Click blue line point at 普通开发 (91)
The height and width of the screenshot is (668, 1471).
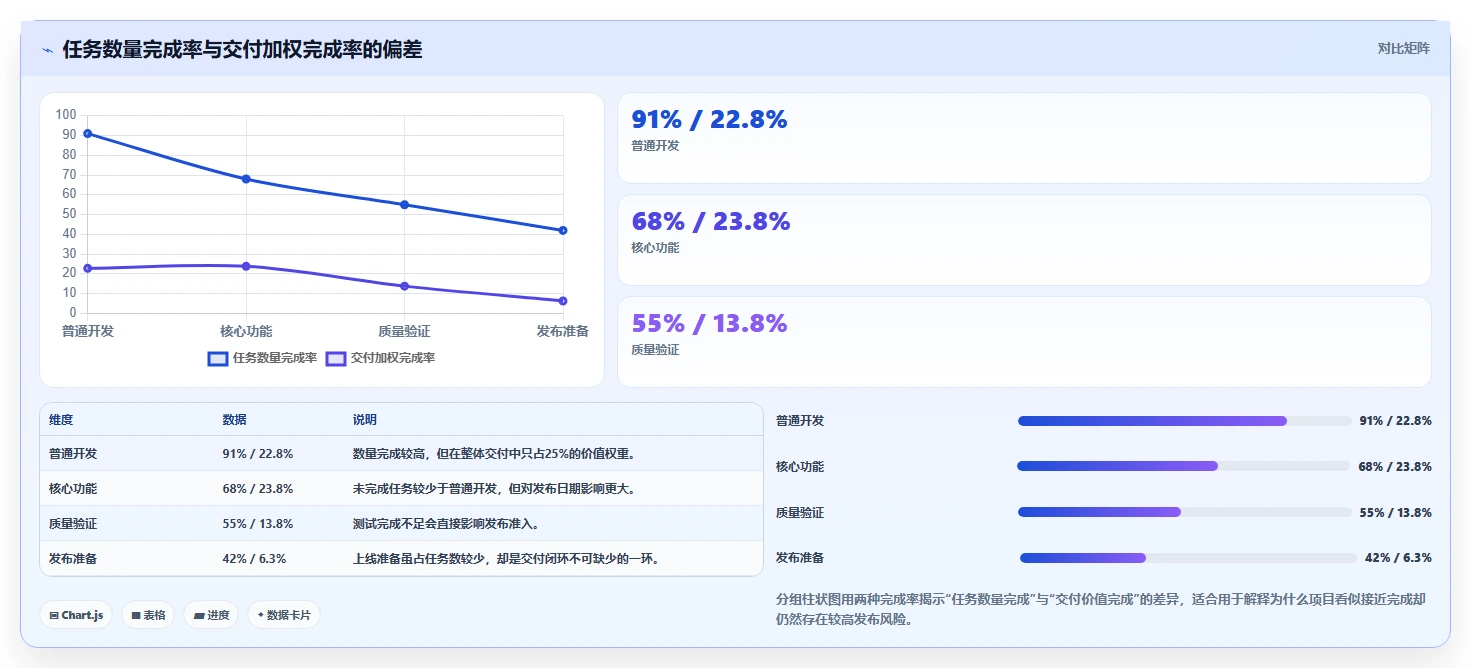coord(88,133)
